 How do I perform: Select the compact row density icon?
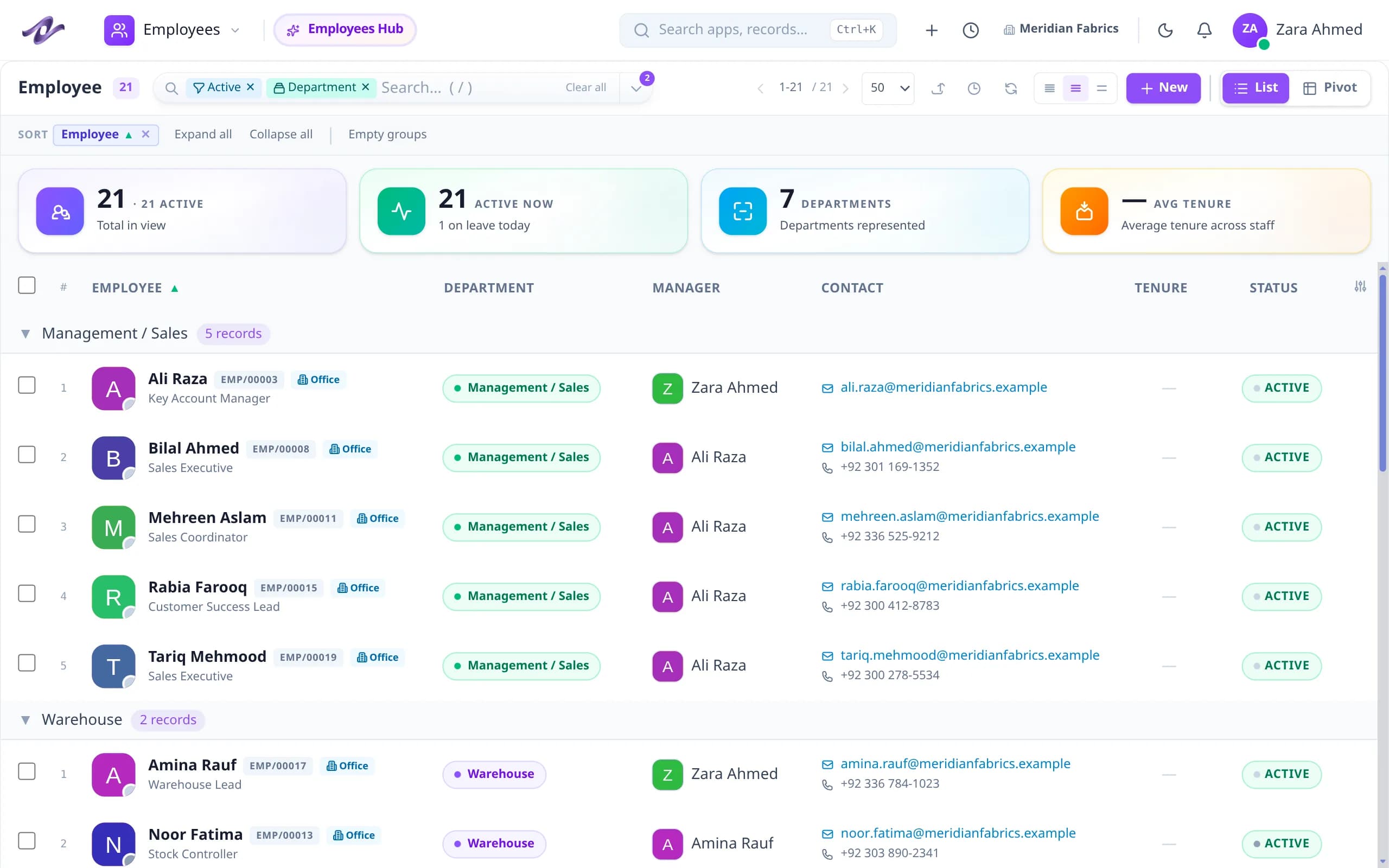1049,88
